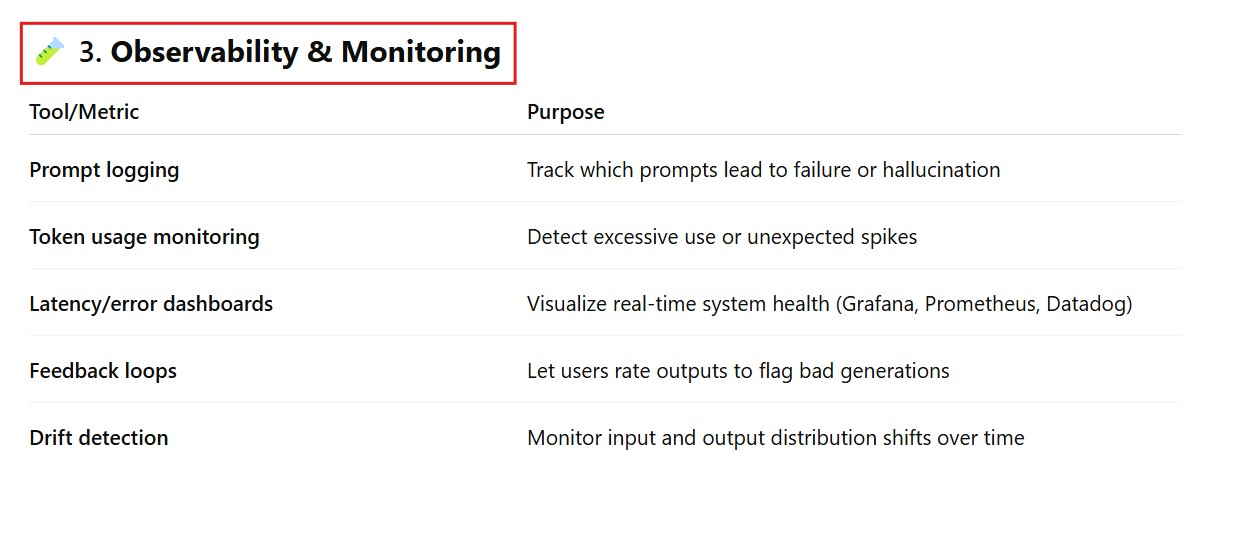Select the Token usage monitoring label

coord(144,237)
